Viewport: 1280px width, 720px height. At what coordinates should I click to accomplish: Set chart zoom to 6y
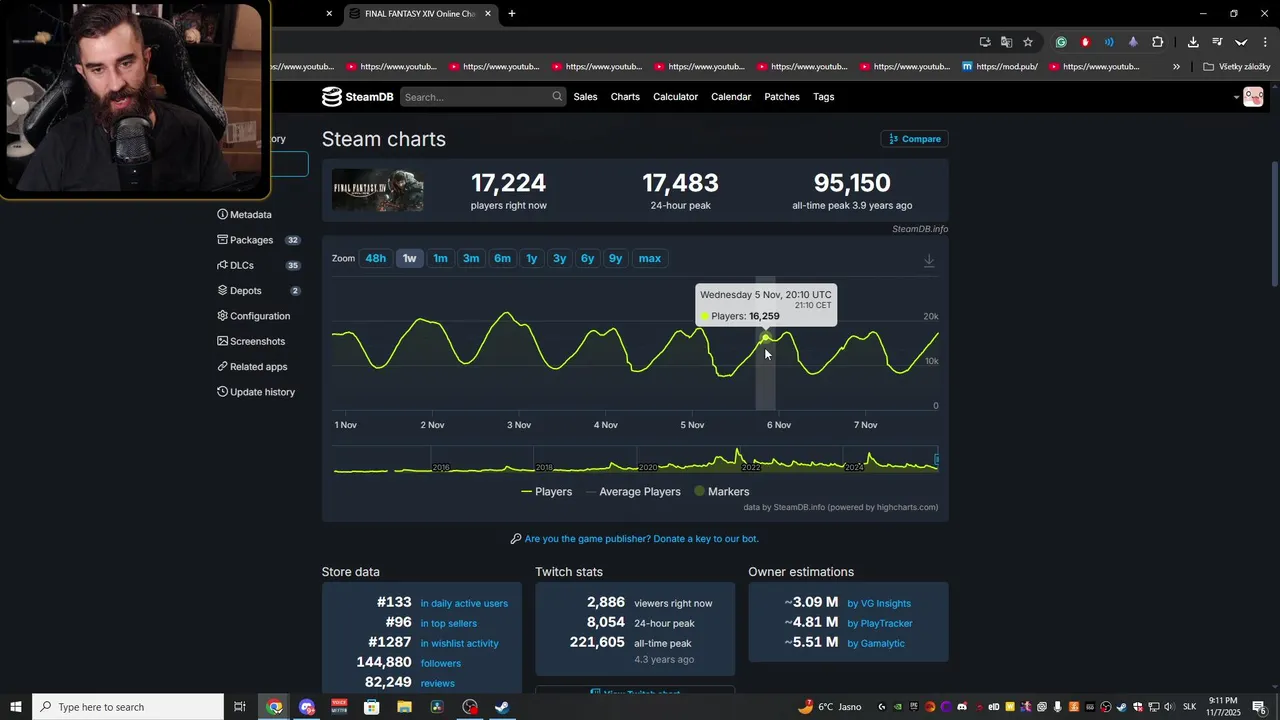pos(588,258)
